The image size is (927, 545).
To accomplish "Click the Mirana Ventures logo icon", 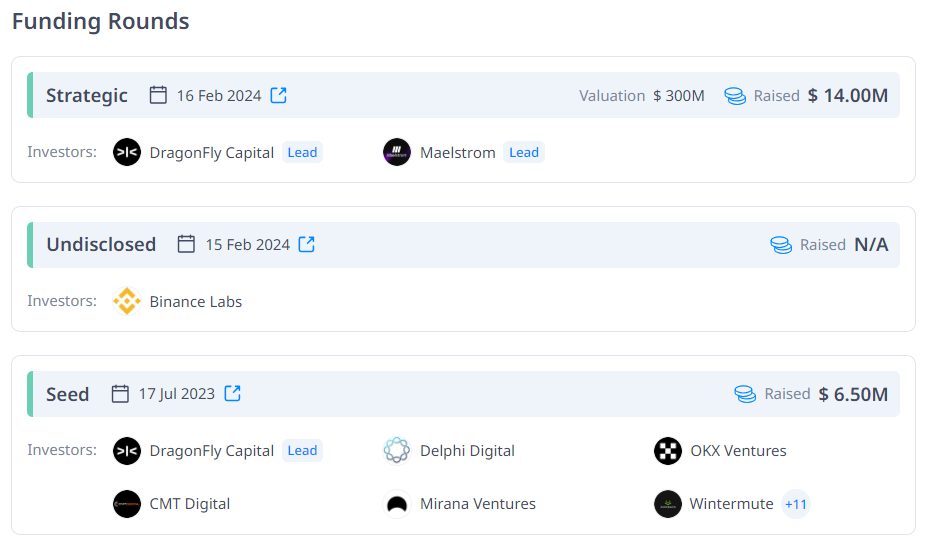I will pos(397,504).
